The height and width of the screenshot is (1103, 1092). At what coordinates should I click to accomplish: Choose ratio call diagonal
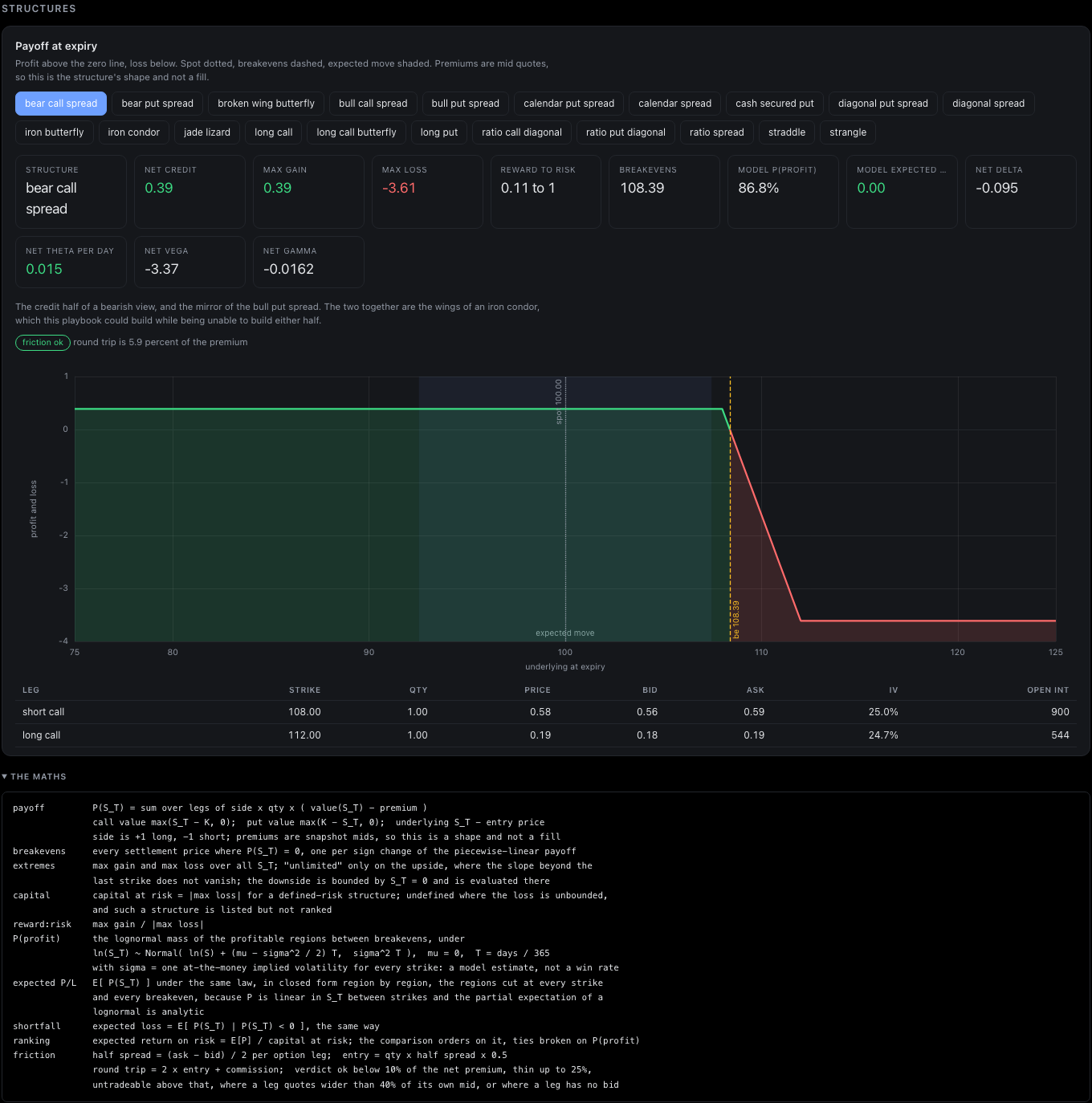(x=522, y=132)
